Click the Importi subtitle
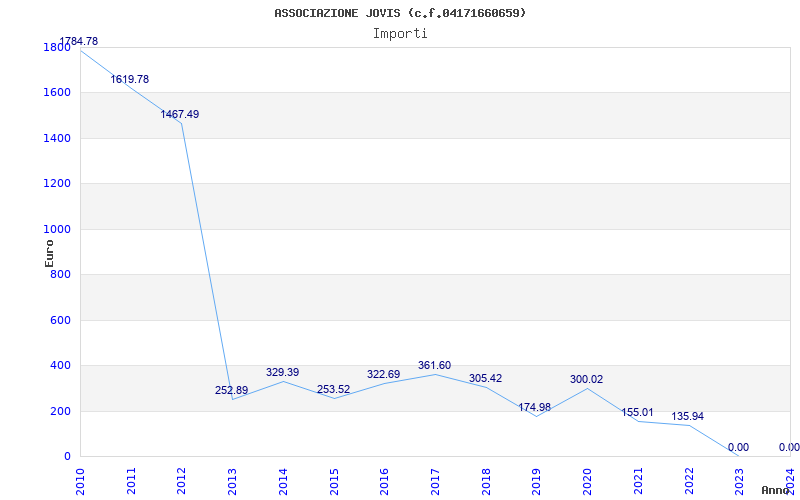The height and width of the screenshot is (500, 800). point(400,34)
